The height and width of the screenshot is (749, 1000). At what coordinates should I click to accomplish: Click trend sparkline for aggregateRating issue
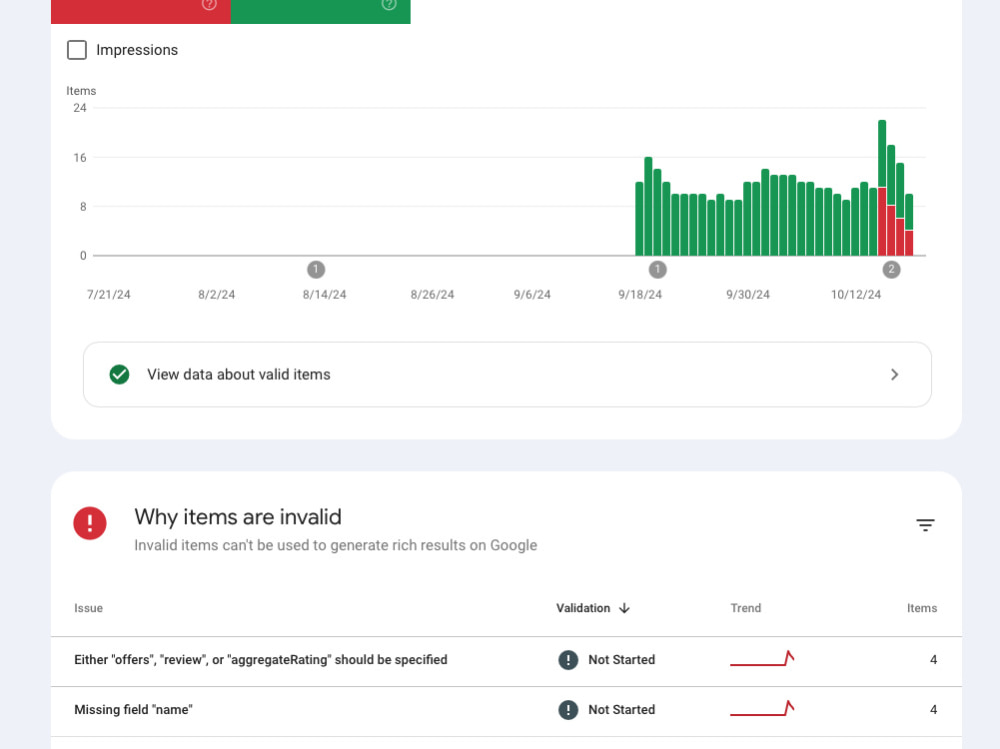(x=762, y=658)
